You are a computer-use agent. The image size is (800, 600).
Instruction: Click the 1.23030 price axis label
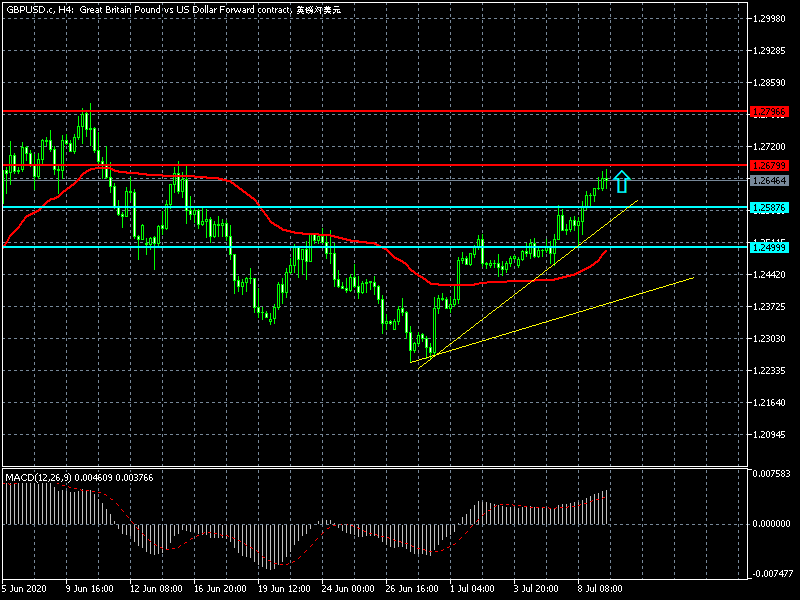769,338
